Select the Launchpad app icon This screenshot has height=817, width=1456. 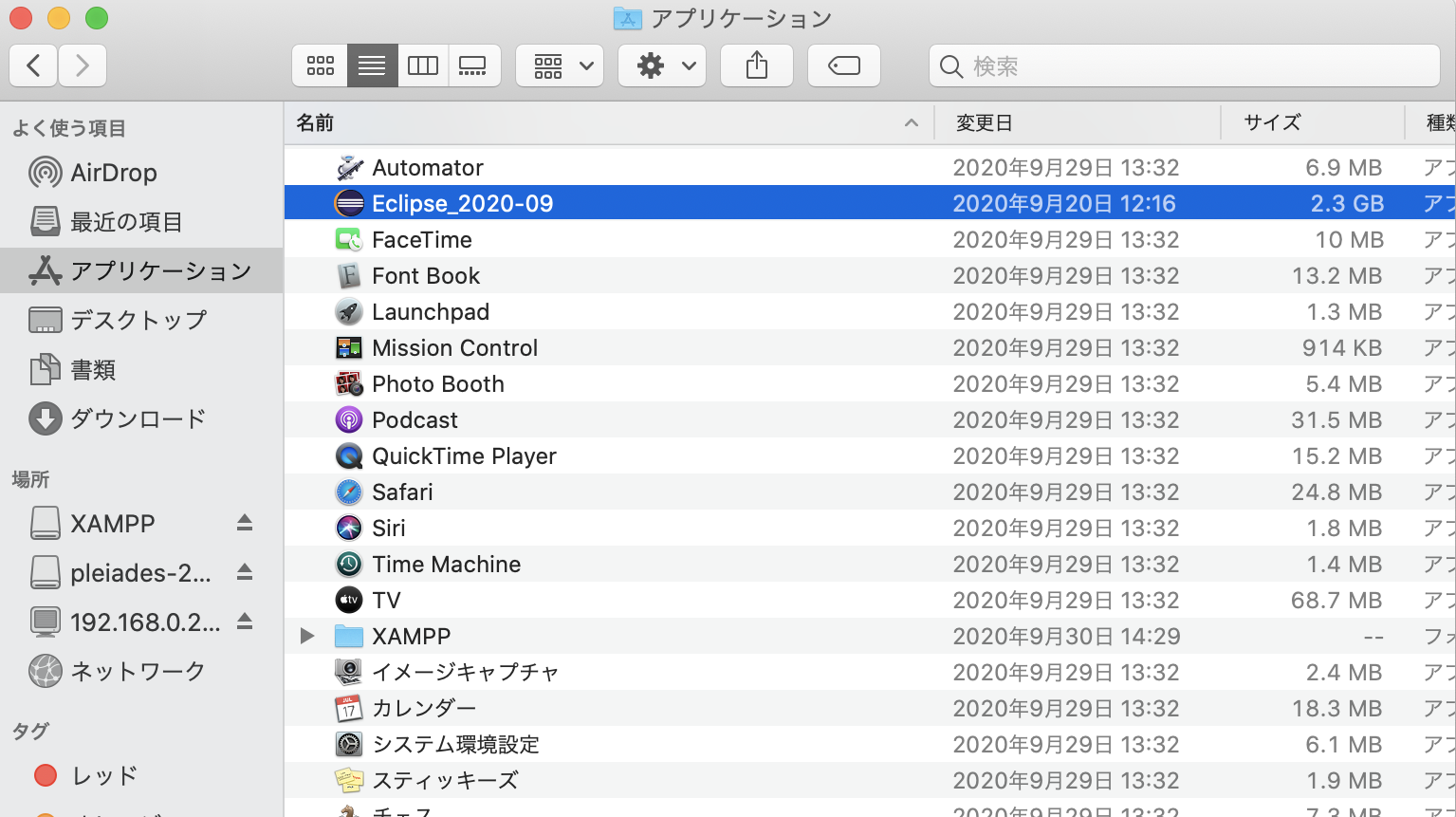(349, 311)
